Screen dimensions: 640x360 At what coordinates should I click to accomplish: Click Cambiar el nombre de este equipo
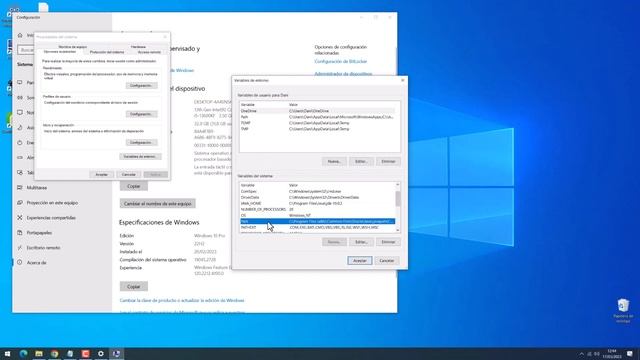[158, 203]
